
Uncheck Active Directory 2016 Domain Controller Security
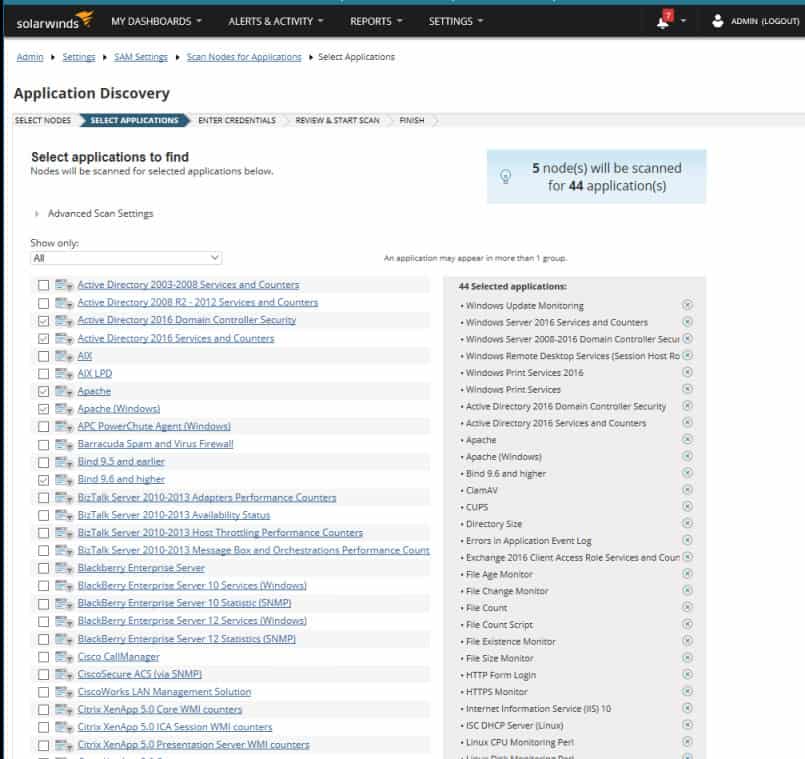click(44, 321)
